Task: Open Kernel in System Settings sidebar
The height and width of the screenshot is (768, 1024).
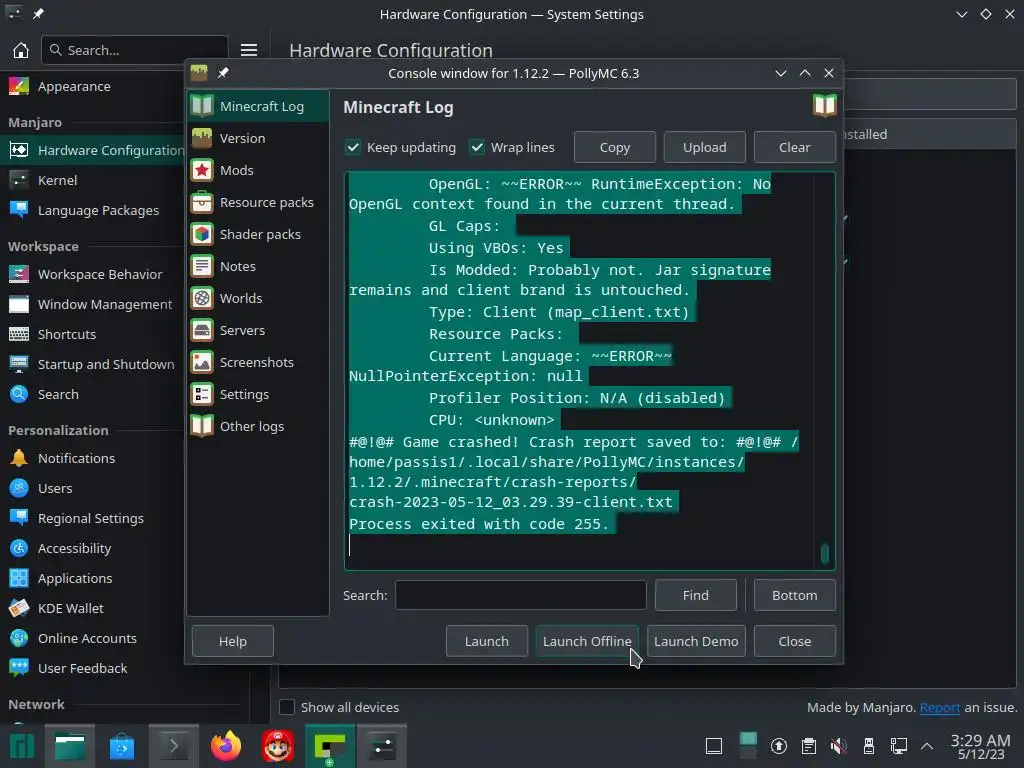Action: [x=92, y=180]
